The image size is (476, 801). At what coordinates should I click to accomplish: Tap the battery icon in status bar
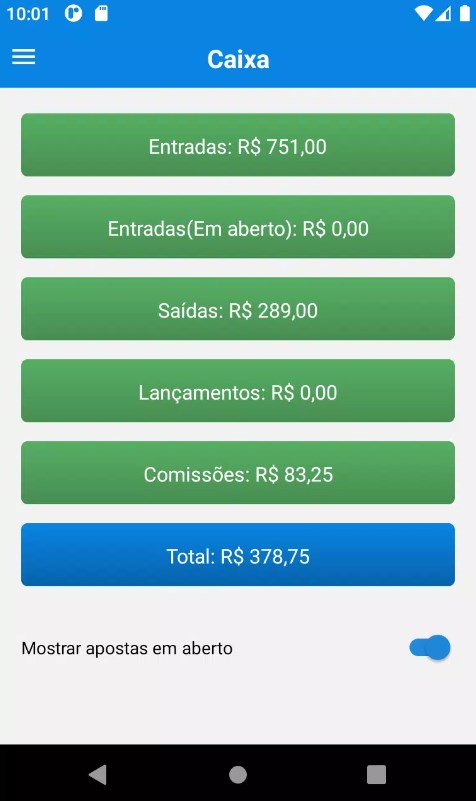[x=465, y=13]
